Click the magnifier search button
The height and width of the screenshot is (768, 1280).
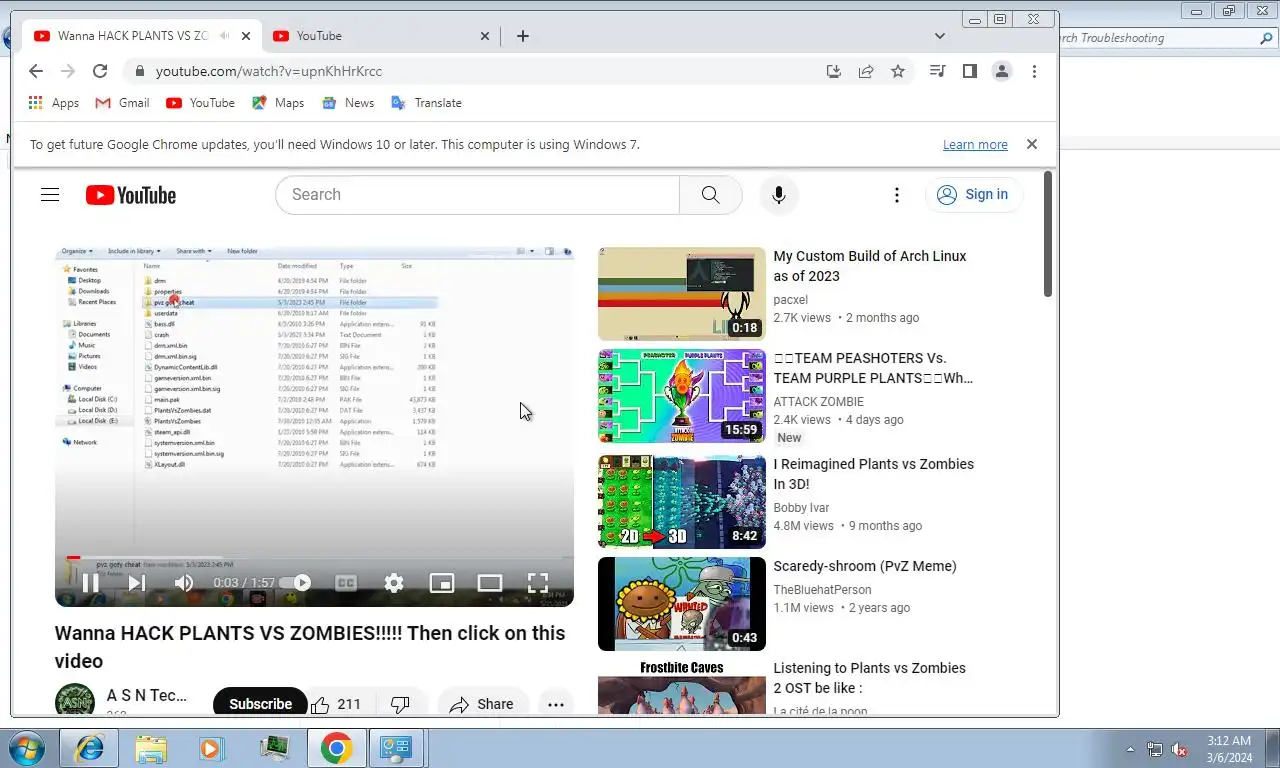(710, 195)
